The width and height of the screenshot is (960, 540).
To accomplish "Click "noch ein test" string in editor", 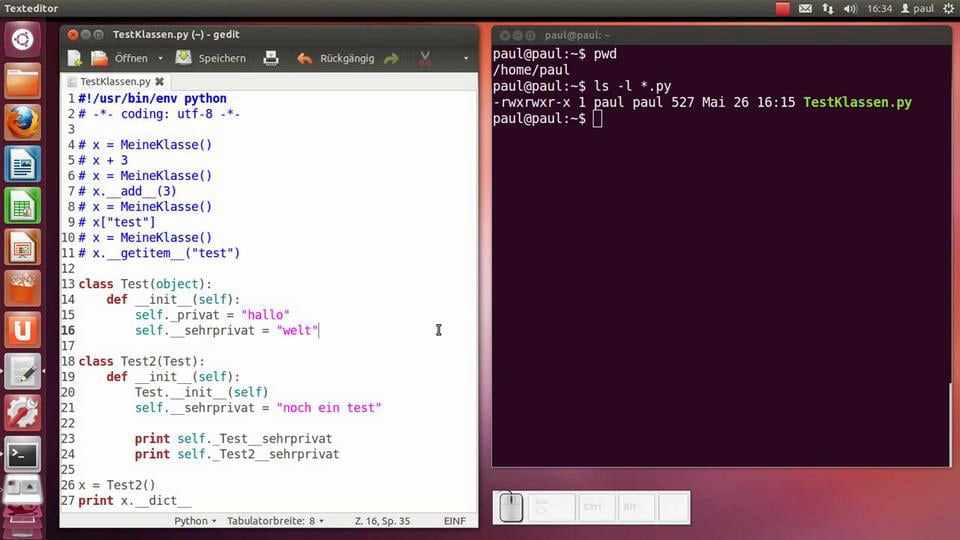I will pos(329,408).
